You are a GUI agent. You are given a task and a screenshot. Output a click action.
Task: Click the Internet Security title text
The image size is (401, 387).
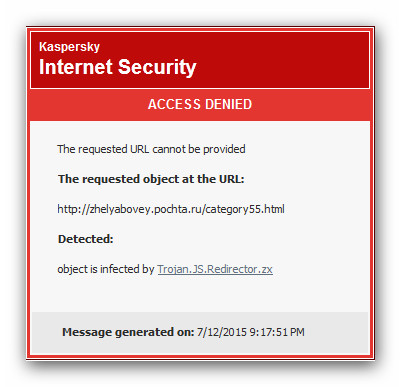pos(118,67)
